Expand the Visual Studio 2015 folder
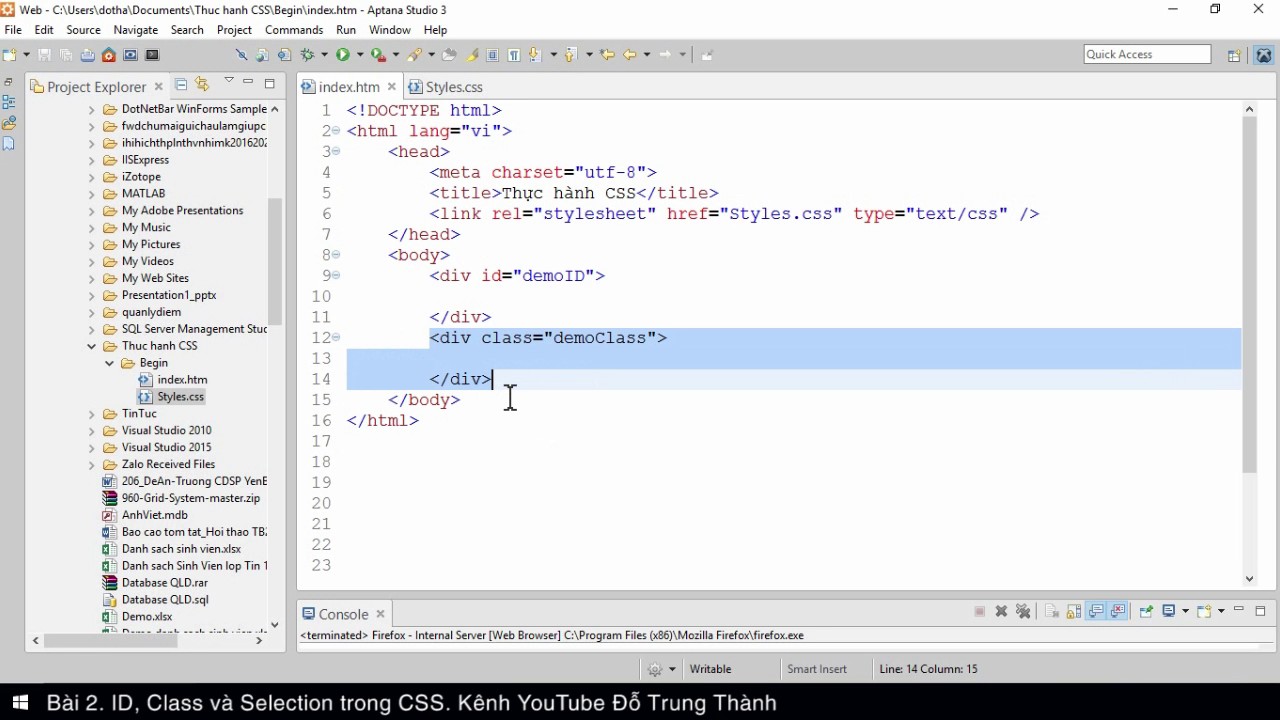Viewport: 1280px width, 720px height. click(92, 448)
